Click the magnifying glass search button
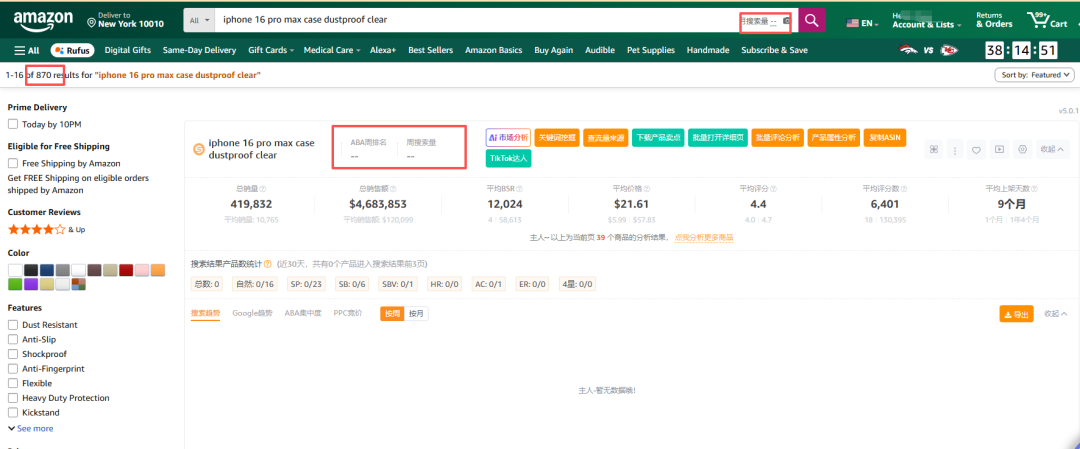Screen dimensions: 1080x449 [x=811, y=20]
